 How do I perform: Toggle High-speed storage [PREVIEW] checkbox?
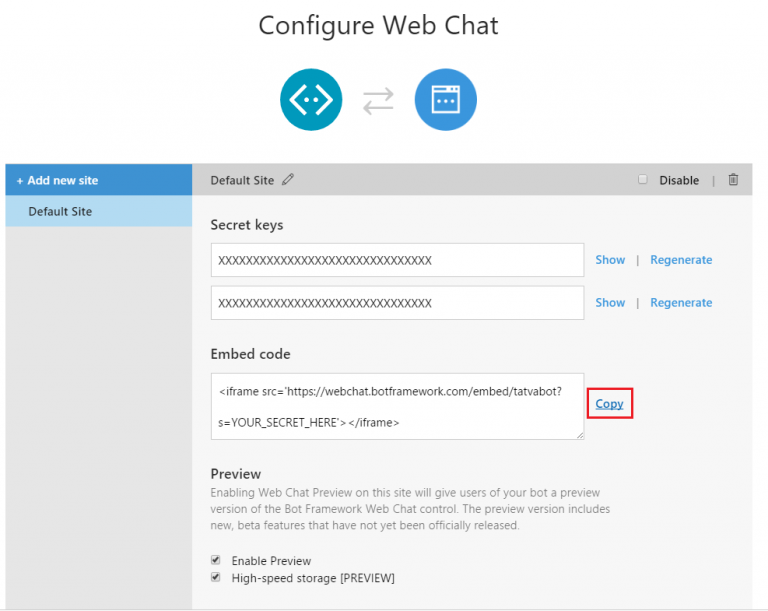coord(216,578)
